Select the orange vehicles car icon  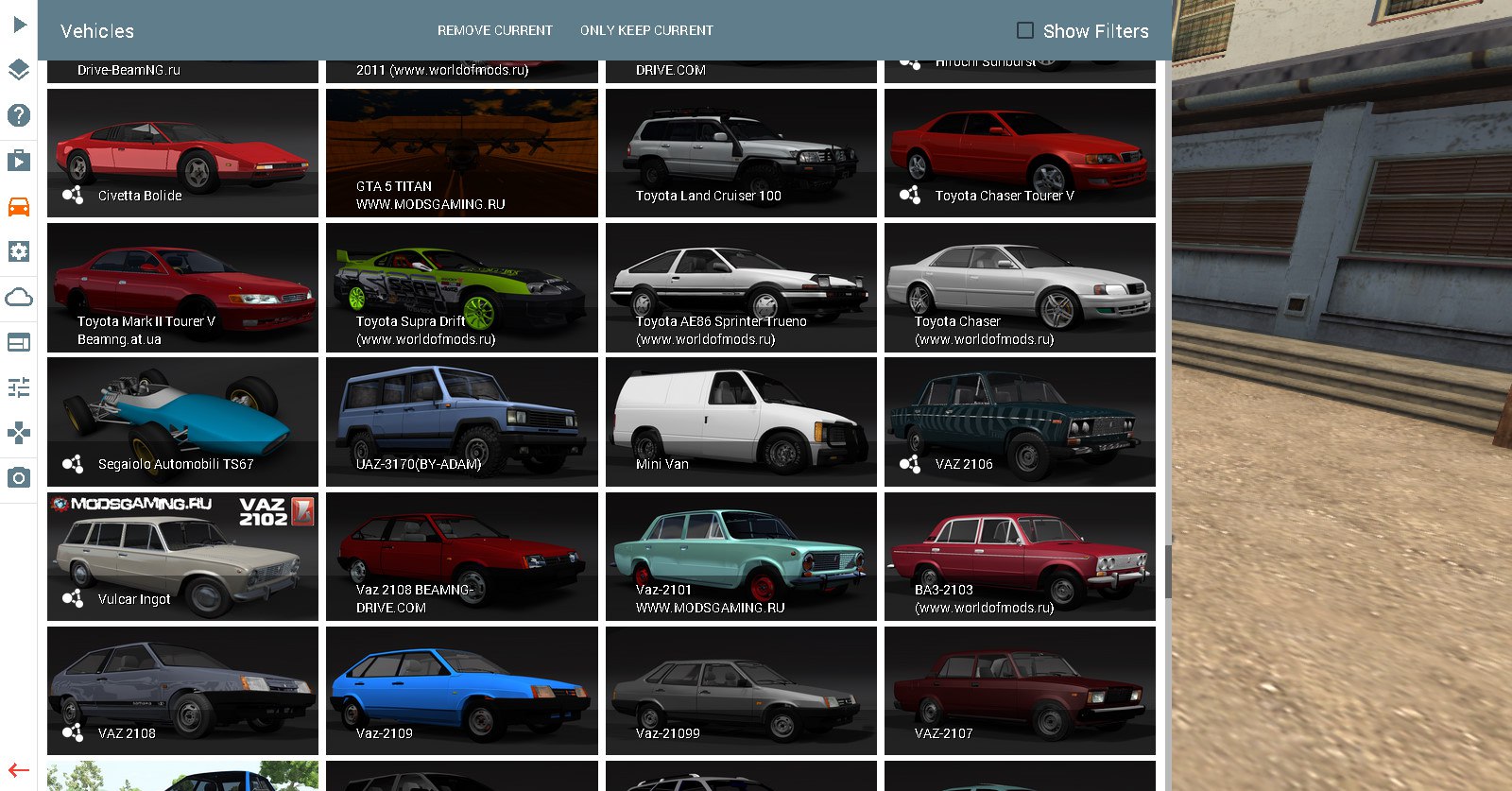(x=19, y=206)
